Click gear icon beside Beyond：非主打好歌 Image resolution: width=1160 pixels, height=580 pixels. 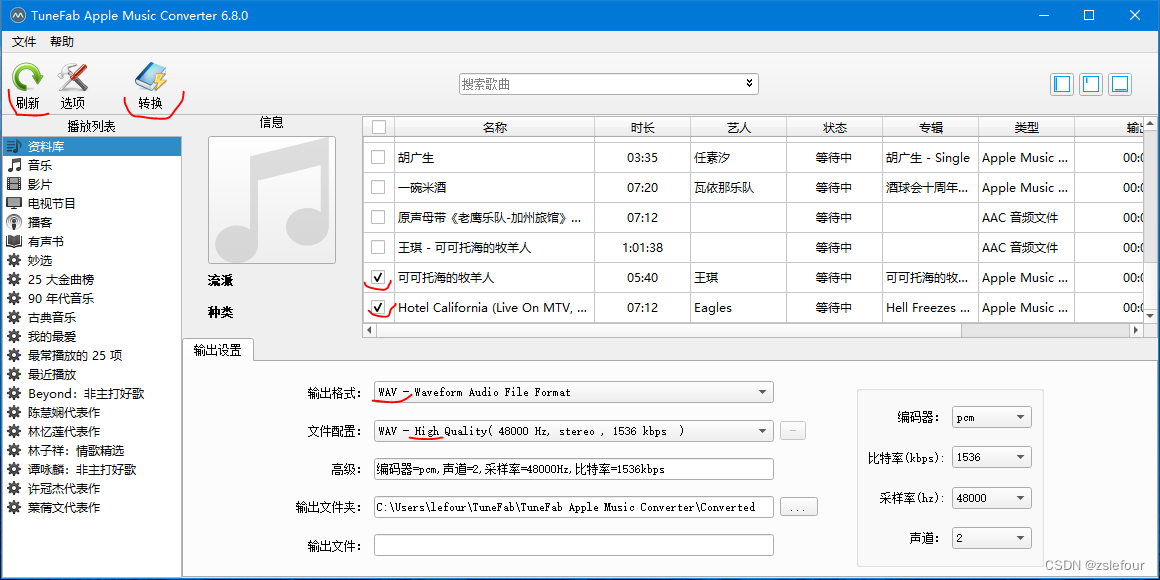point(13,394)
